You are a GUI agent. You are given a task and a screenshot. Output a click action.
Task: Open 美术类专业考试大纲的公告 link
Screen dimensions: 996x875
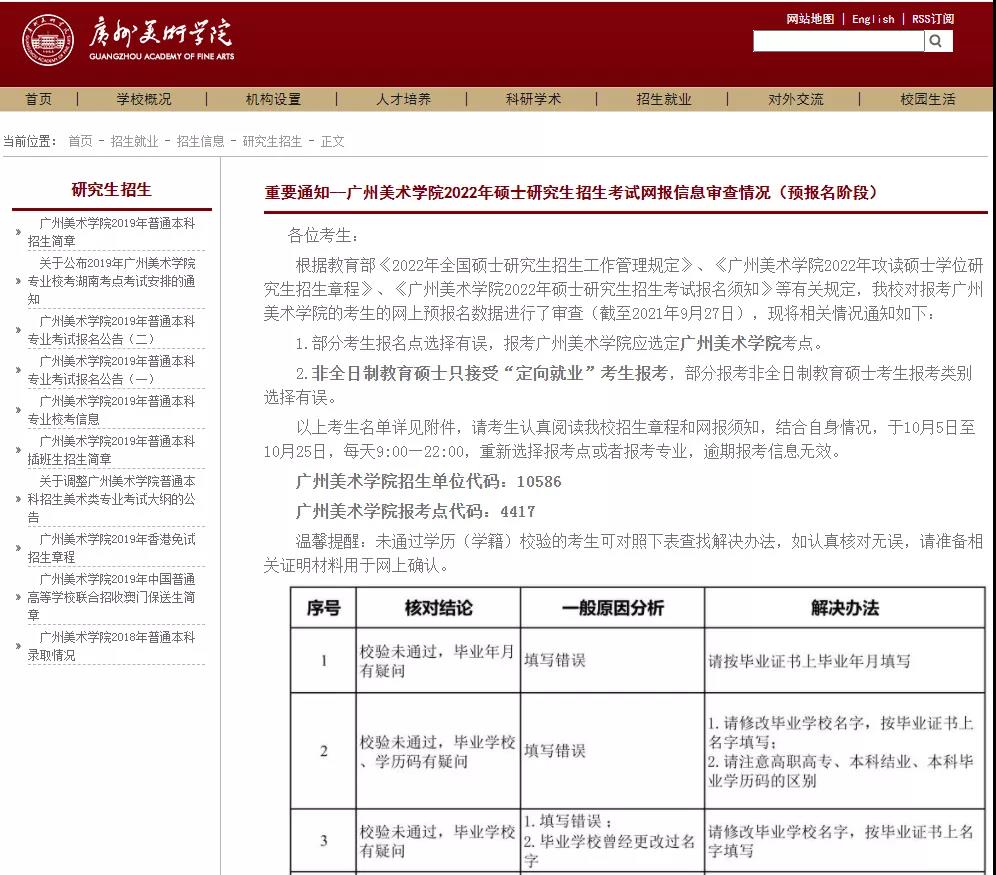112,499
